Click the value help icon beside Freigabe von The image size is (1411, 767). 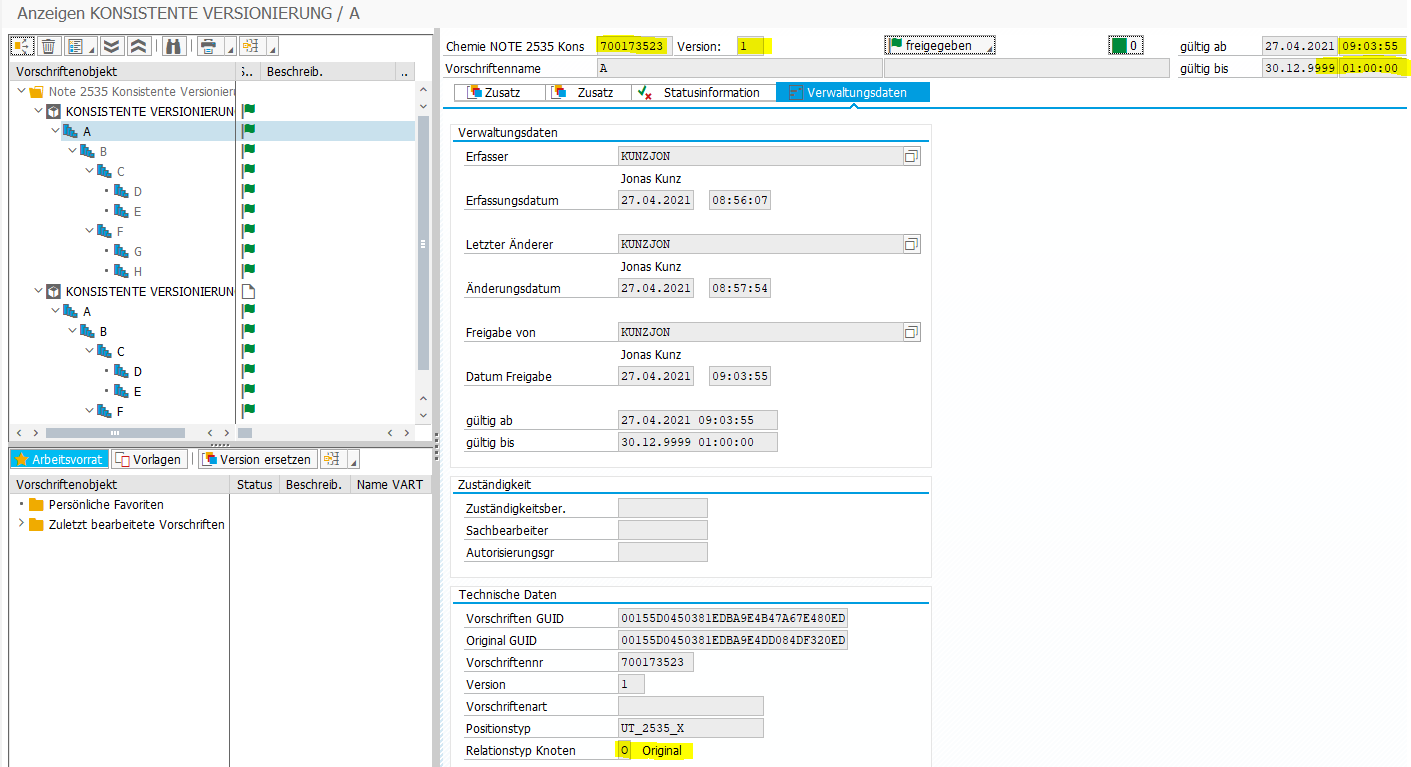[910, 332]
